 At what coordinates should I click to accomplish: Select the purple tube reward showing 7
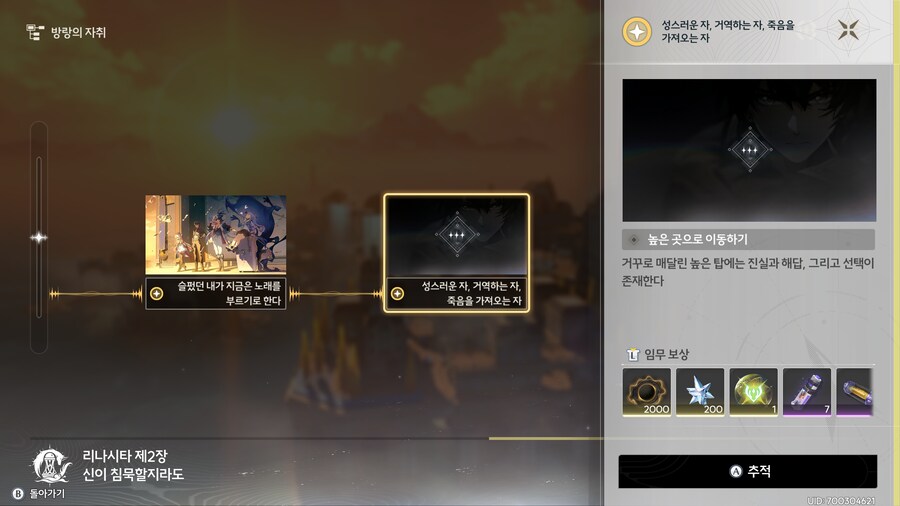807,392
